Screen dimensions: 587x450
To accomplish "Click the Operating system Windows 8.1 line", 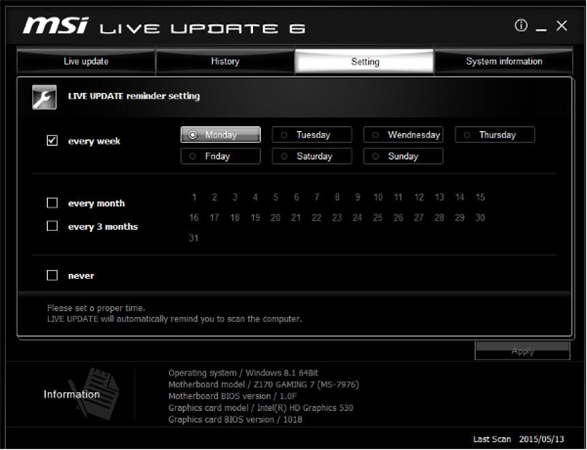I will point(243,373).
